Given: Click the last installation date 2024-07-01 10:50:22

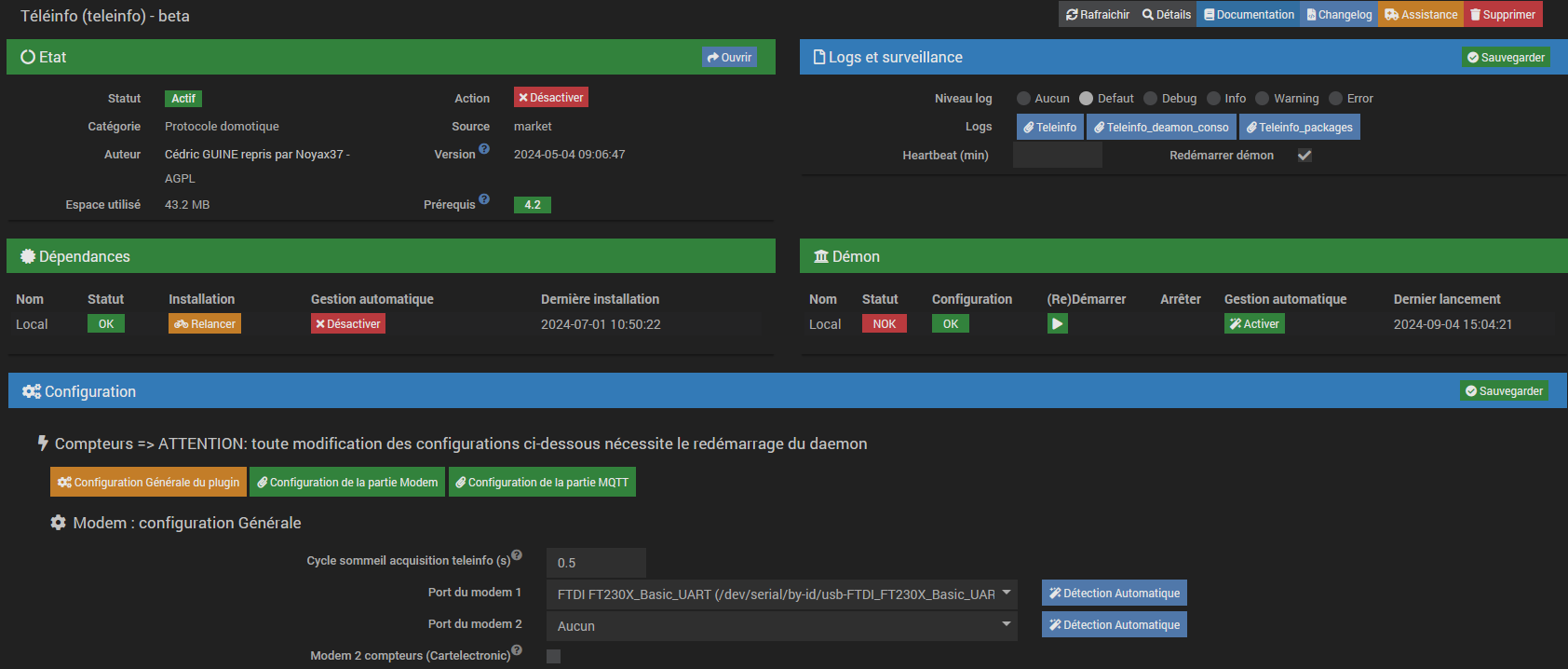Looking at the screenshot, I should [601, 324].
